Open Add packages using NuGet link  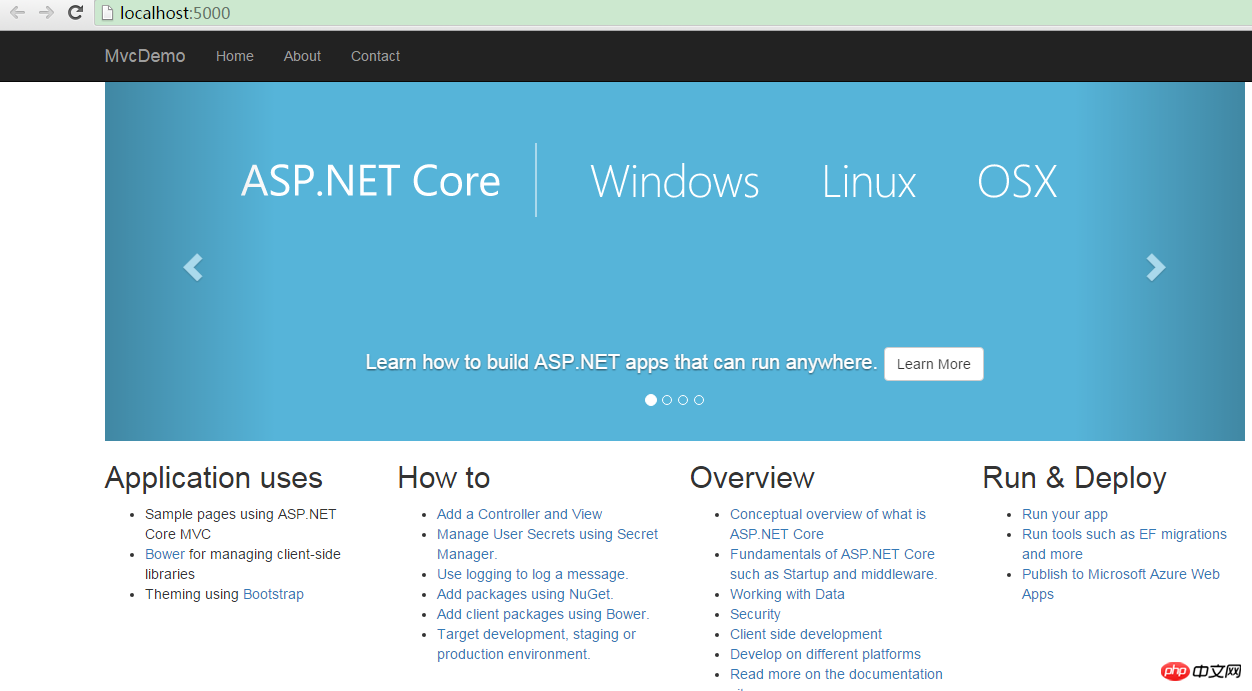click(x=525, y=594)
